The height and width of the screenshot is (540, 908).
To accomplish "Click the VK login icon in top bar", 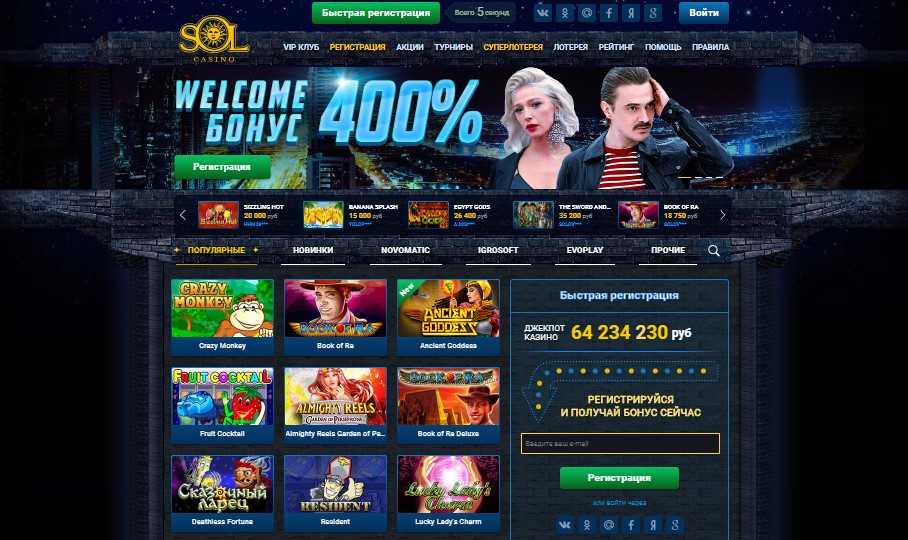I will (x=543, y=13).
